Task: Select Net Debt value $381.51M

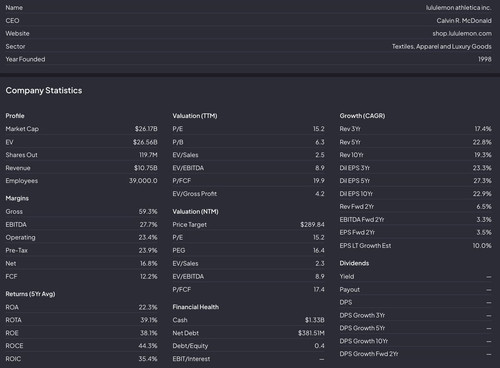Action: click(311, 333)
